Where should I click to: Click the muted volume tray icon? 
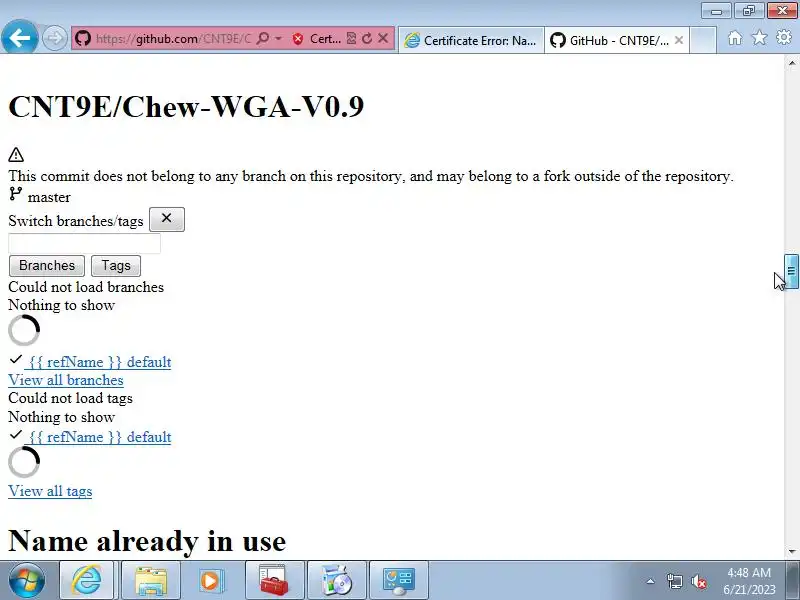click(x=698, y=582)
